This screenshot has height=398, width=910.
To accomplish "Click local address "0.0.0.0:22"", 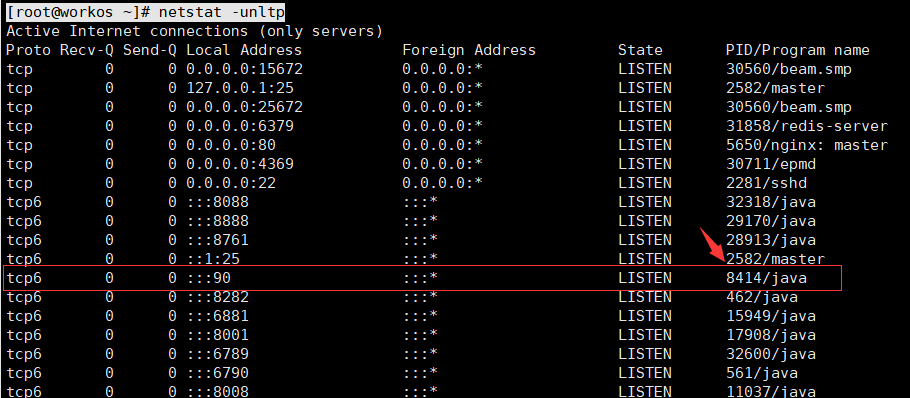I will [x=231, y=183].
